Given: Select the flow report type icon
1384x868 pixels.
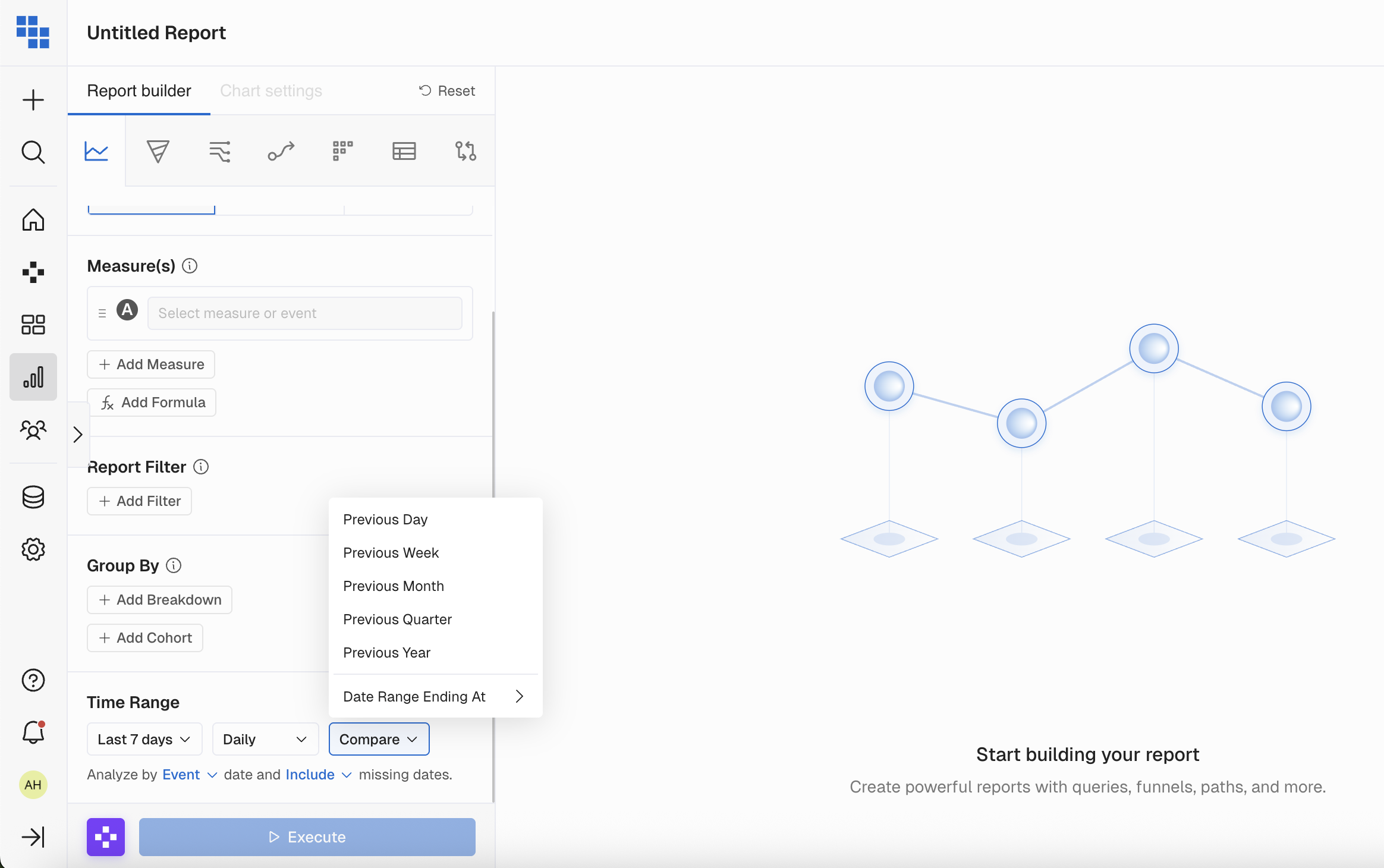Looking at the screenshot, I should pos(219,151).
